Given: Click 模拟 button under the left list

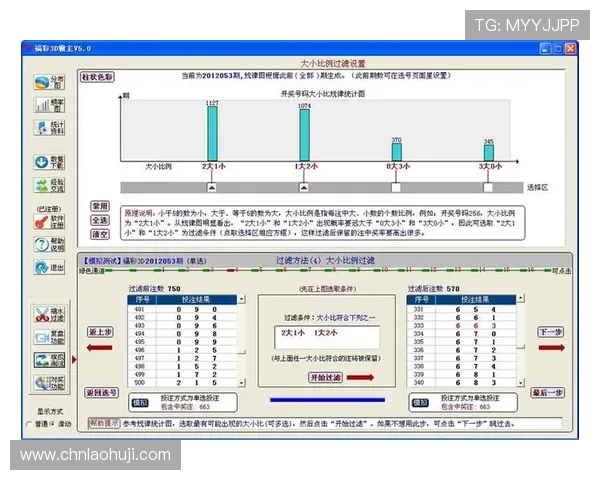Looking at the screenshot, I should [140, 403].
